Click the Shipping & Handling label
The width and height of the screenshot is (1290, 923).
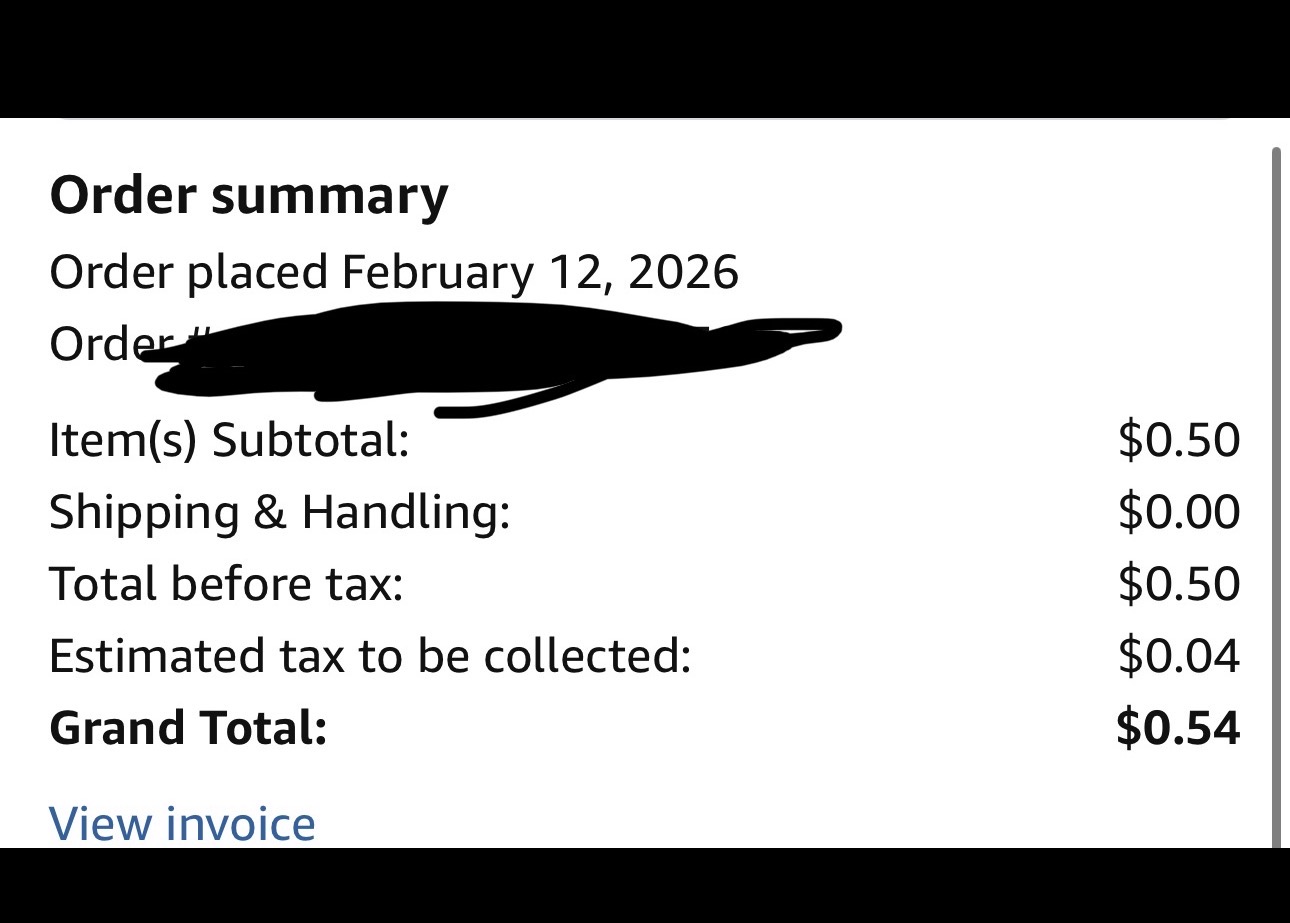coord(279,512)
